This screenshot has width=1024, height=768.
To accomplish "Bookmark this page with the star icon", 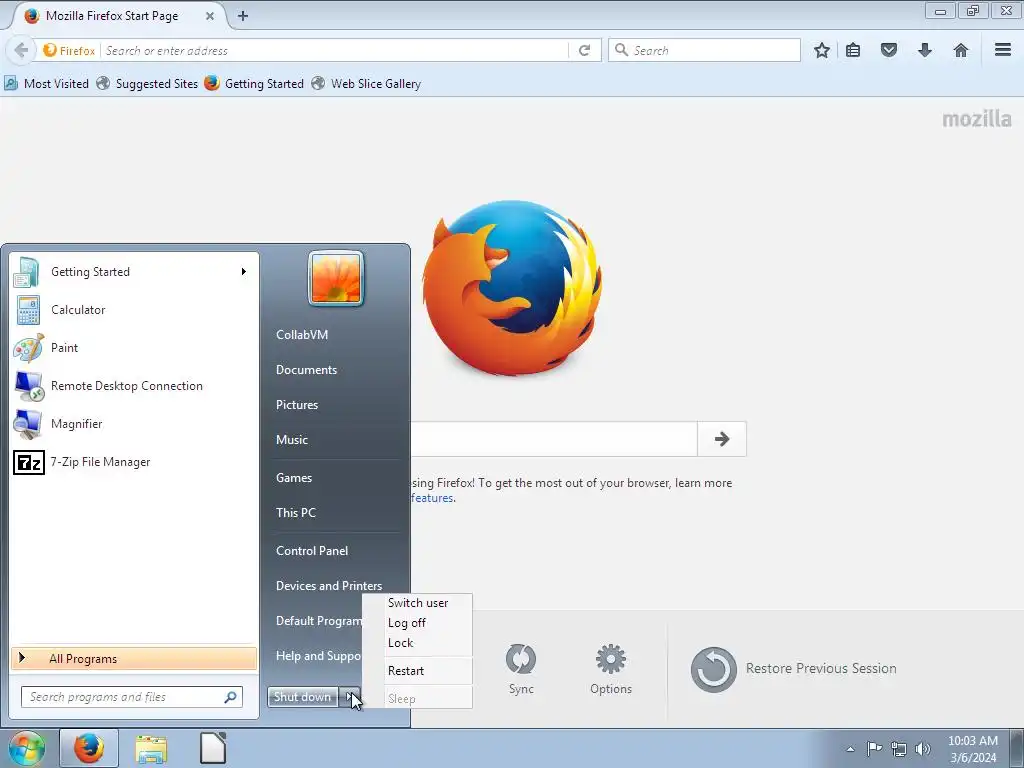I will [x=822, y=50].
